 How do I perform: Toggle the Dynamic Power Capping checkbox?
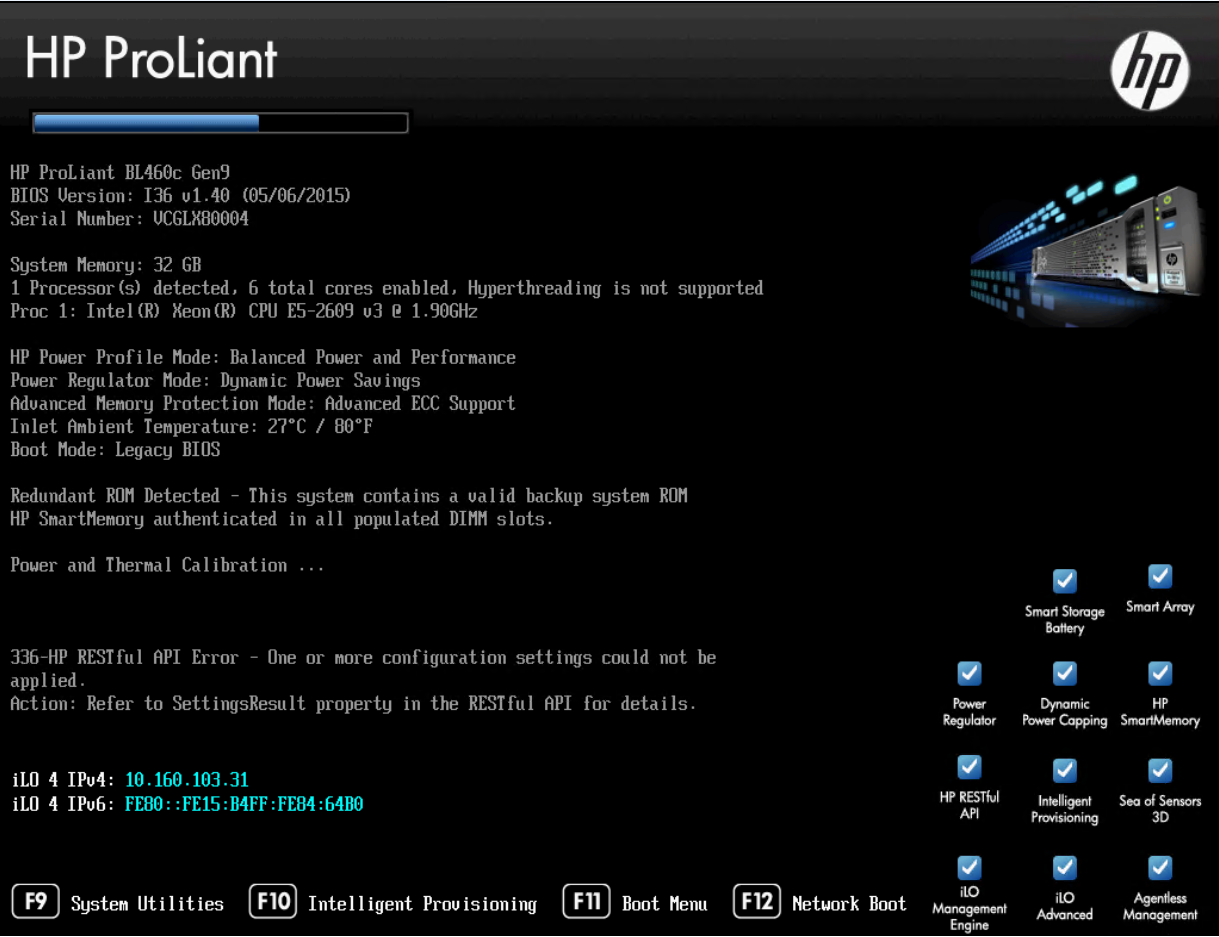coord(1064,673)
